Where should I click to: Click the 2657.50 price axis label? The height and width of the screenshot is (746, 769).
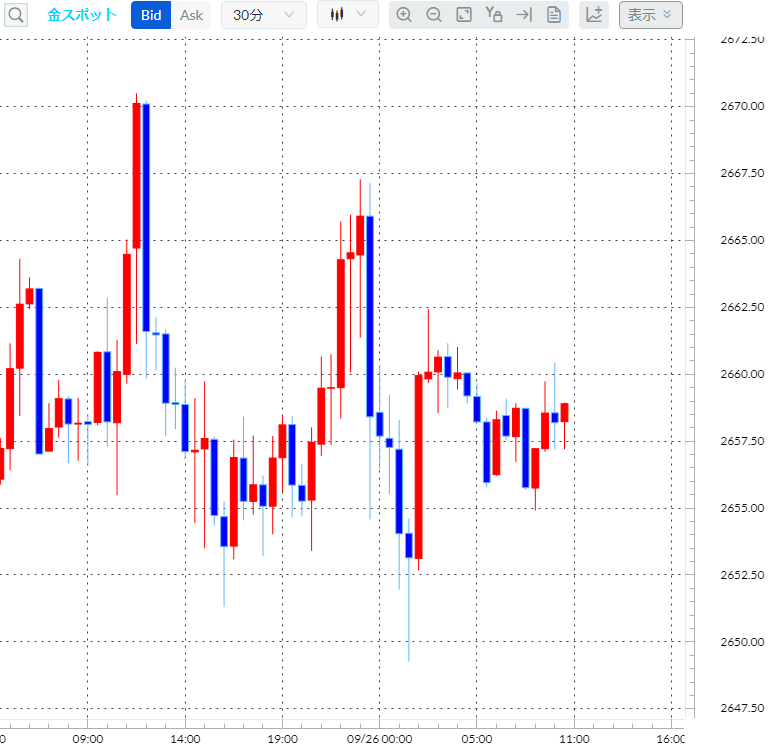coord(742,441)
